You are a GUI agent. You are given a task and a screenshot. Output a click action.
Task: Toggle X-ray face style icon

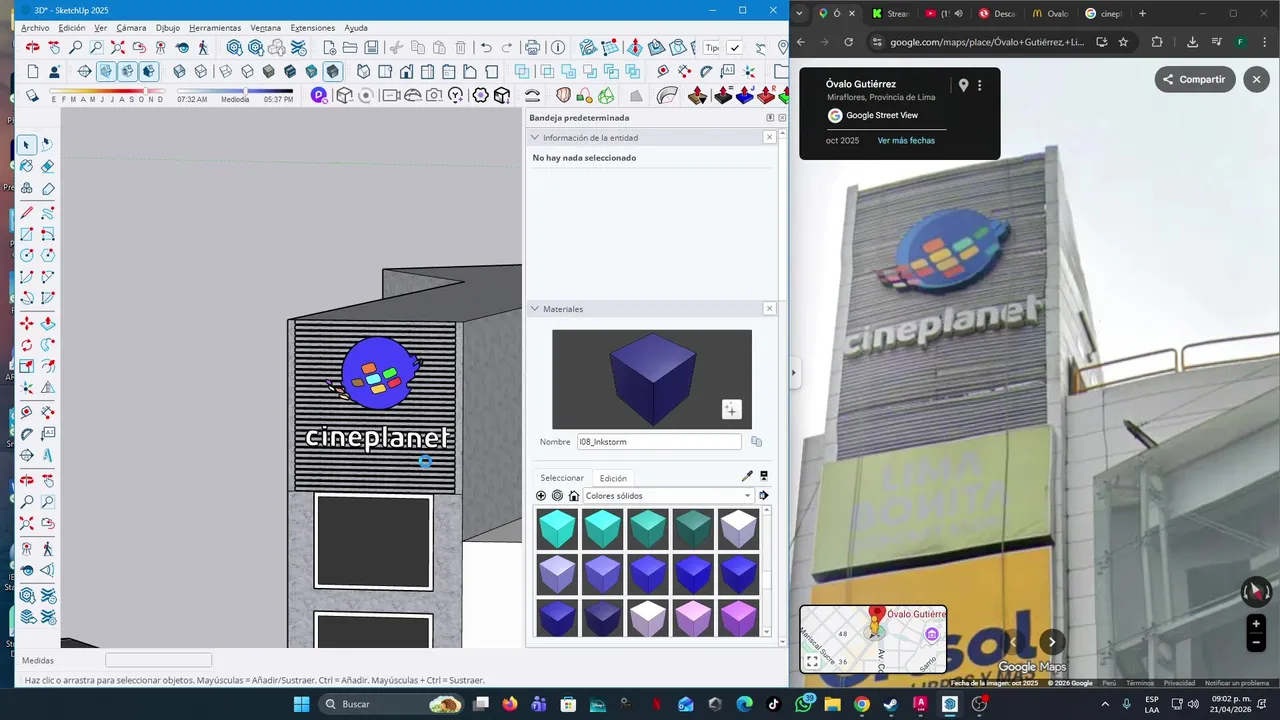179,71
